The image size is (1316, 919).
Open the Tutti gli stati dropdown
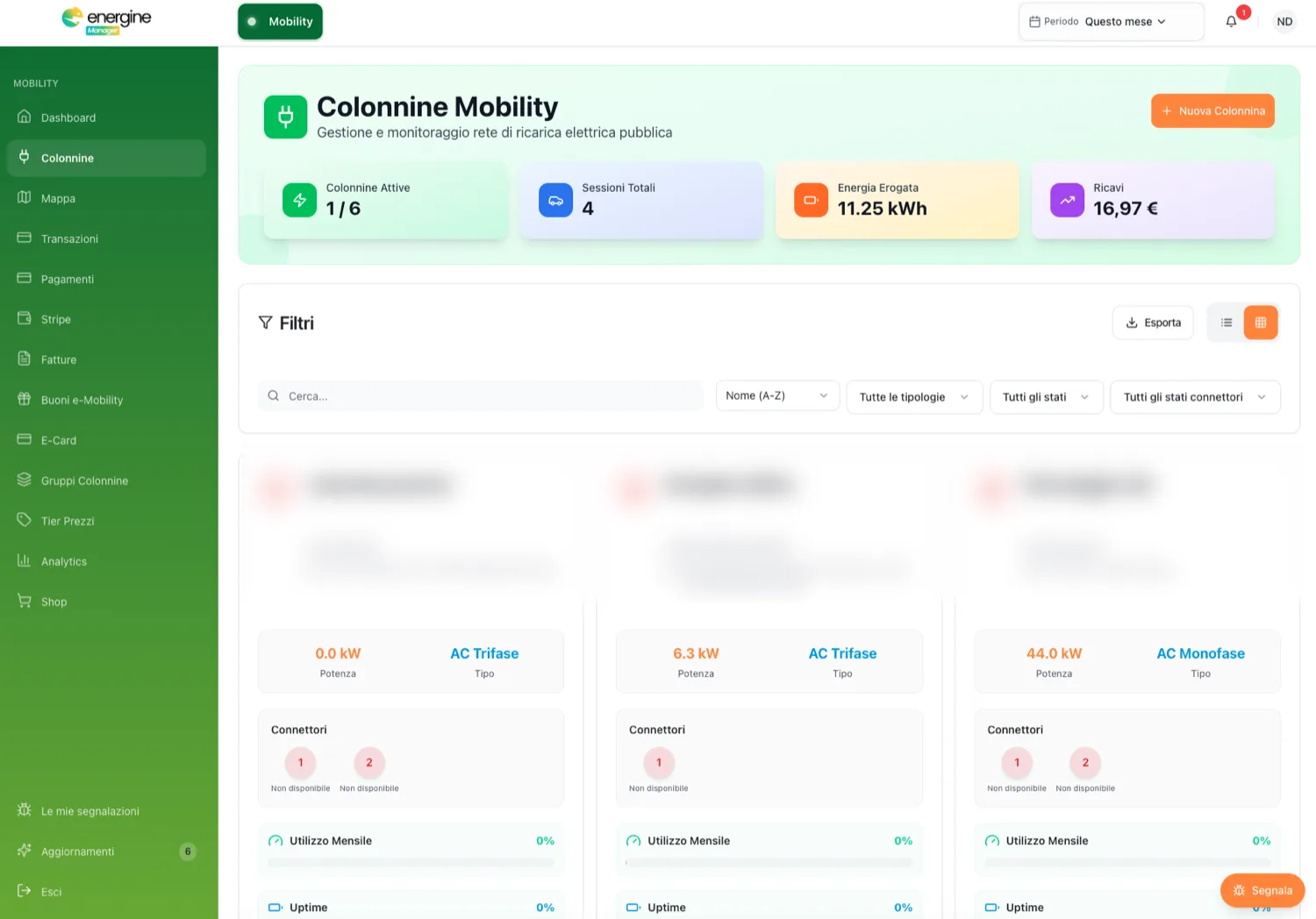1047,397
